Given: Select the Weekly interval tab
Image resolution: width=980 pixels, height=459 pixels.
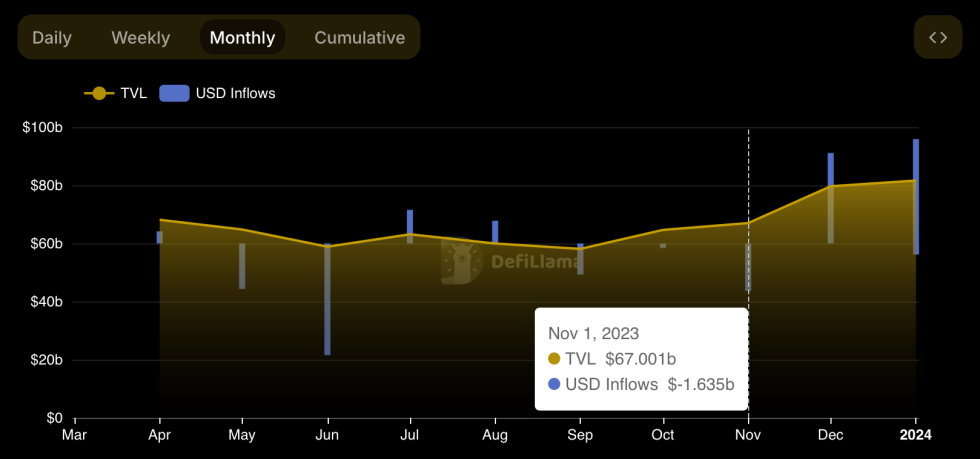Looking at the screenshot, I should coord(140,38).
